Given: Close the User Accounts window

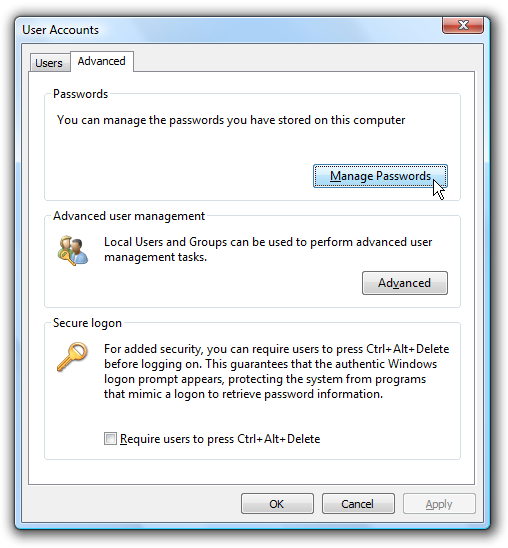Looking at the screenshot, I should click(x=463, y=25).
